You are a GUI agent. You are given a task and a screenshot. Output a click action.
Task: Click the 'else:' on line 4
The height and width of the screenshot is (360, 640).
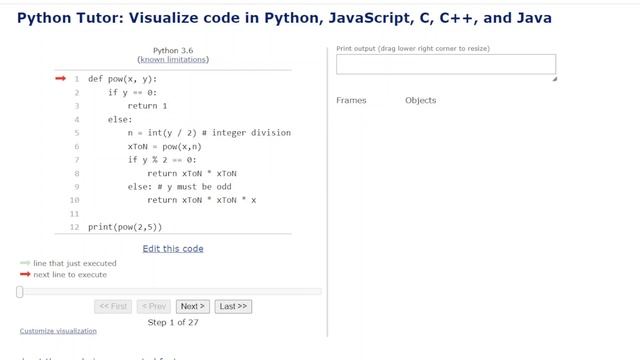tap(120, 120)
